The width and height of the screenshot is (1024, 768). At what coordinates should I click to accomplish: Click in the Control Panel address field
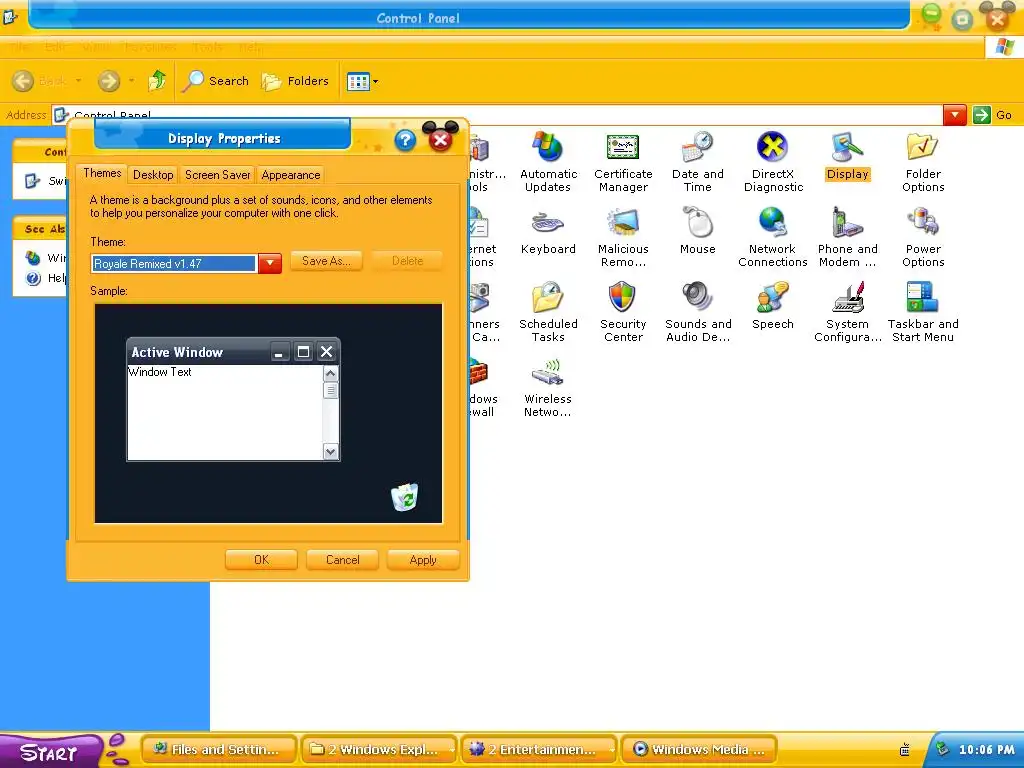(496, 115)
